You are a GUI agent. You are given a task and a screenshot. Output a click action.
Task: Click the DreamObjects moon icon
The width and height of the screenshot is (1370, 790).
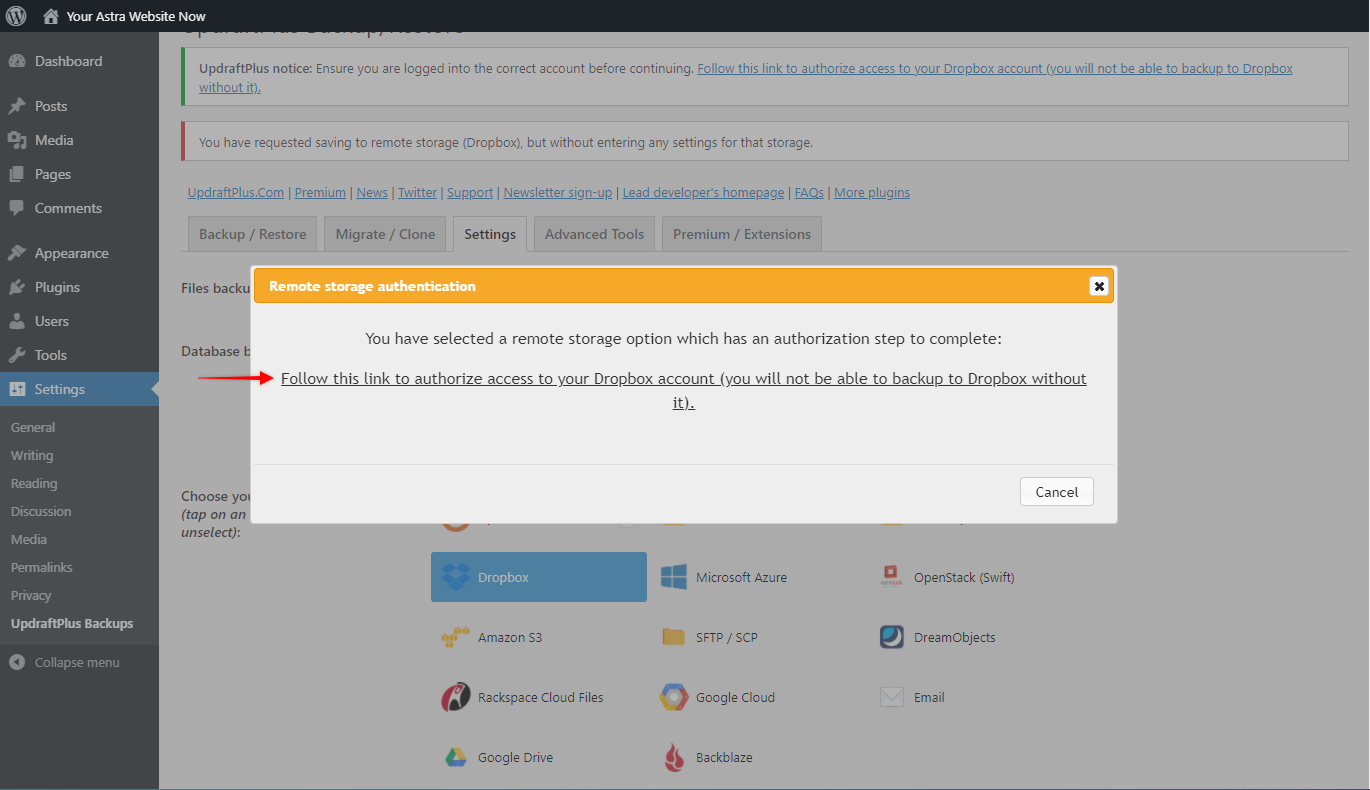click(x=891, y=637)
